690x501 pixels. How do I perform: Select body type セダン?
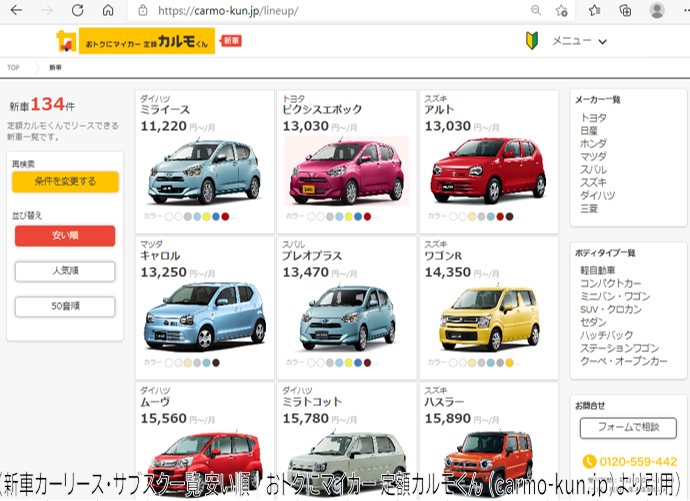pos(593,322)
